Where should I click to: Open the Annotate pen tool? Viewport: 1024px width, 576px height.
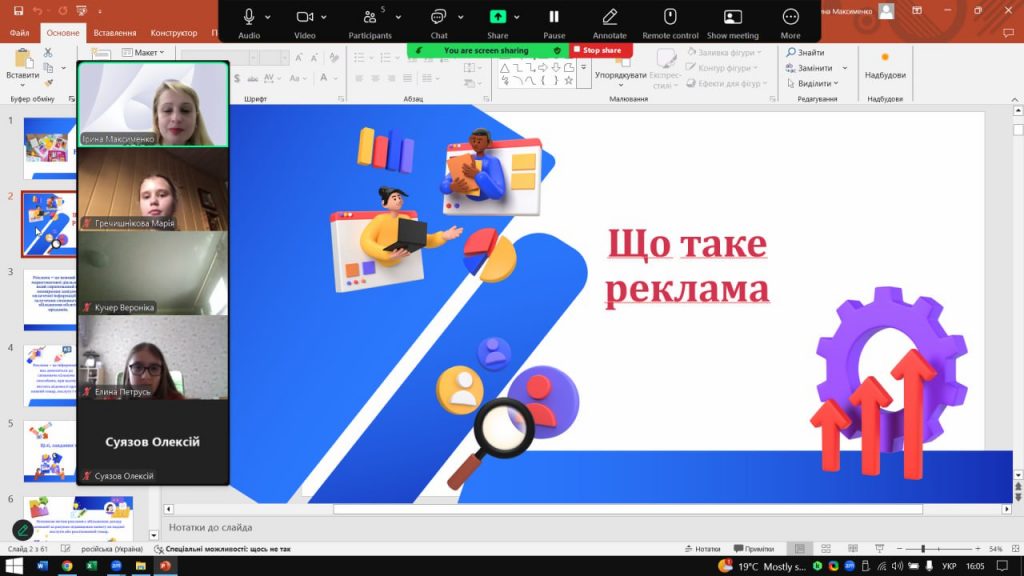(x=609, y=17)
